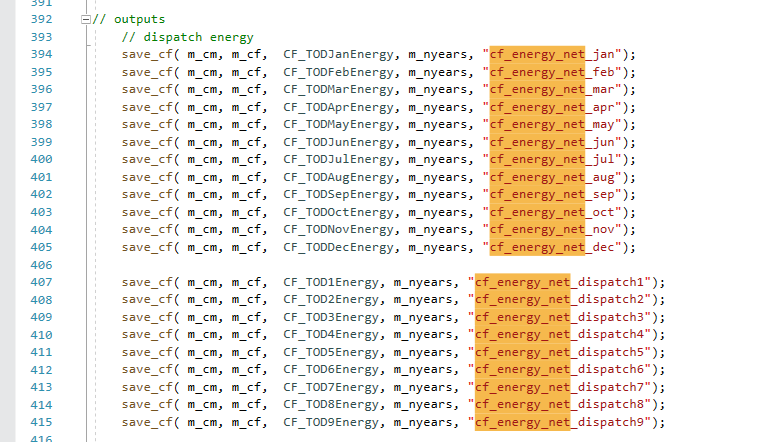Screen dimensions: 764x442
Task: Click CF_TODDecEnergy identifier
Action: 339,248
